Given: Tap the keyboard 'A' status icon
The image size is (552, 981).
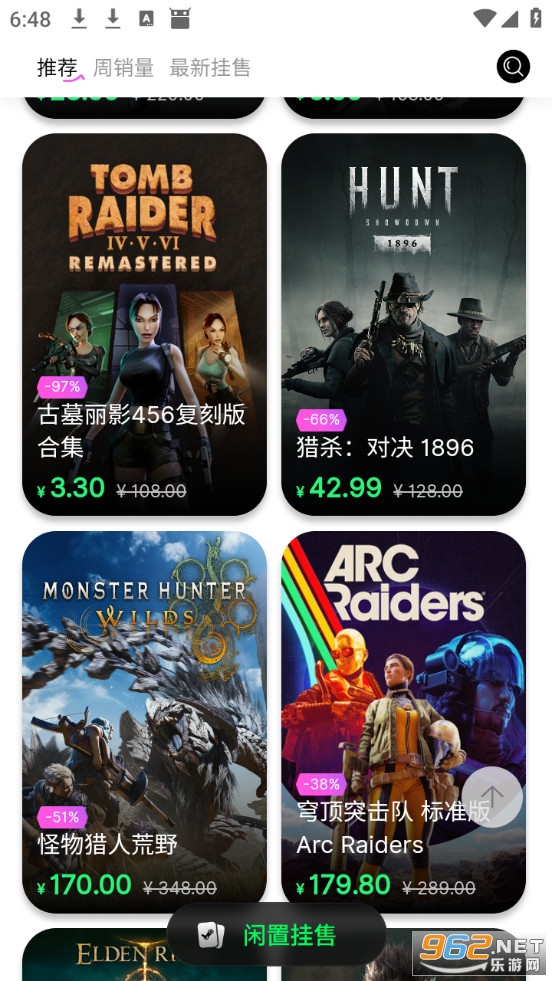Looking at the screenshot, I should coord(146,19).
